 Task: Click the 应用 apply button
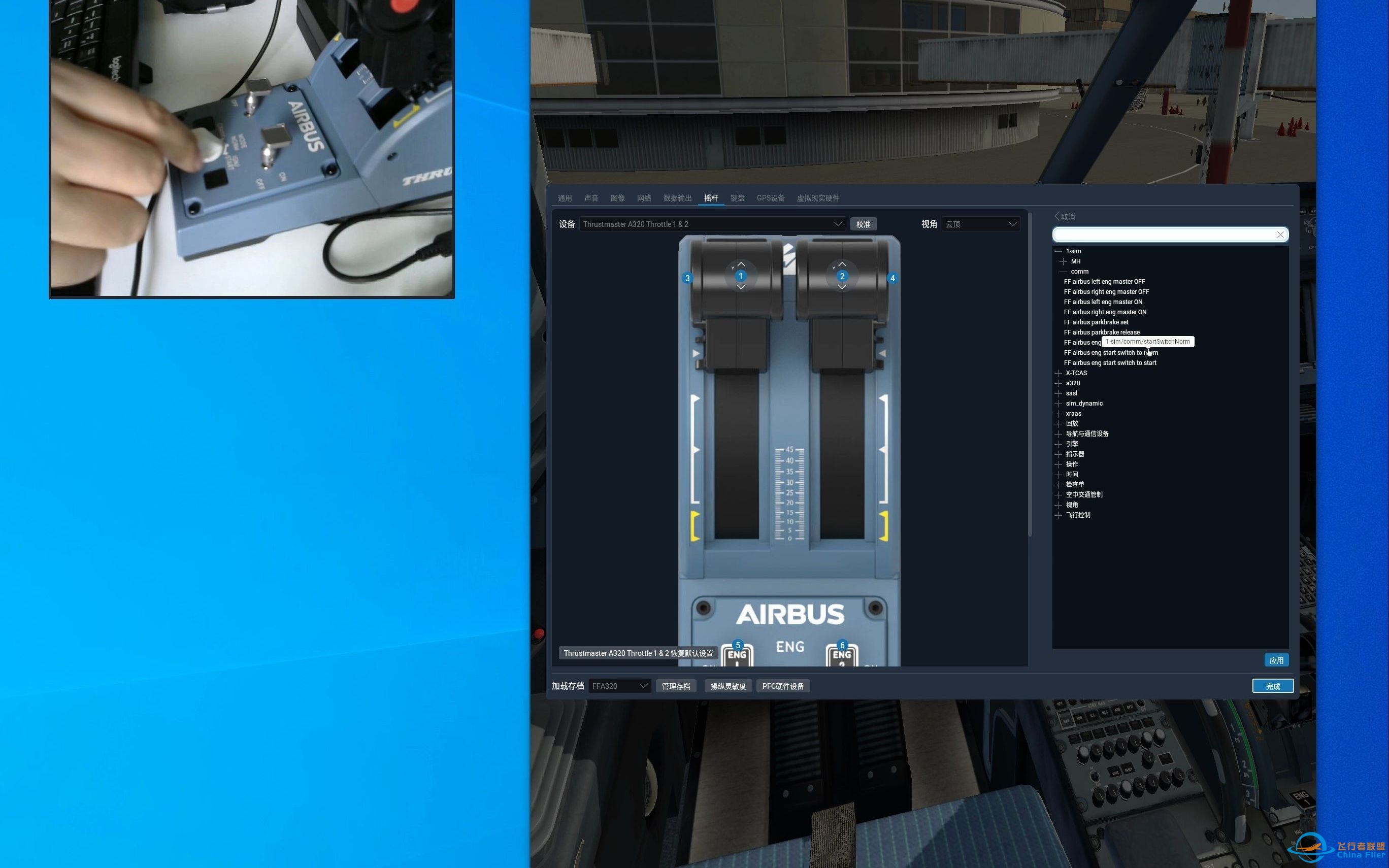[x=1276, y=661]
